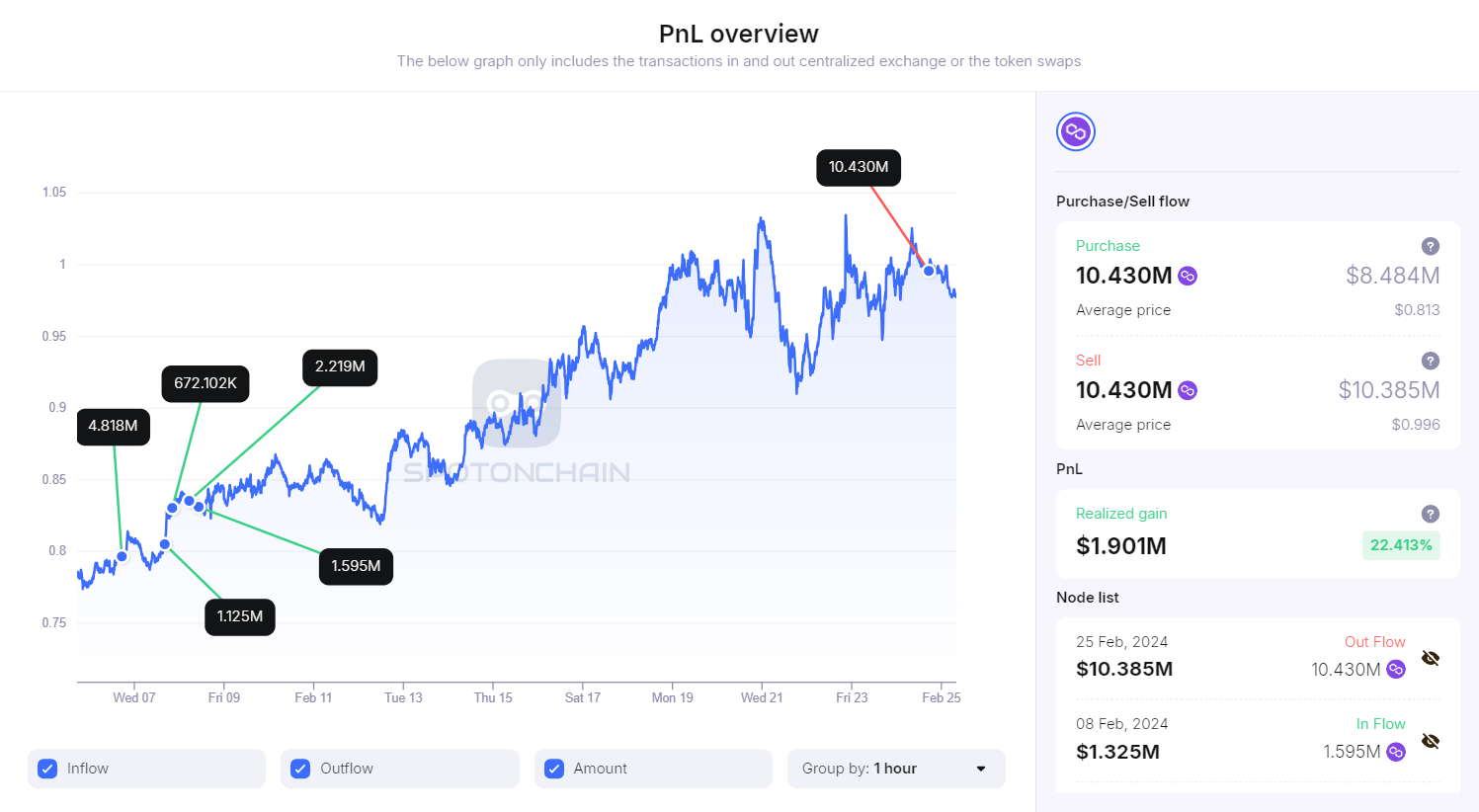Click the Purchase help question mark icon
This screenshot has width=1479, height=812.
tap(1430, 246)
